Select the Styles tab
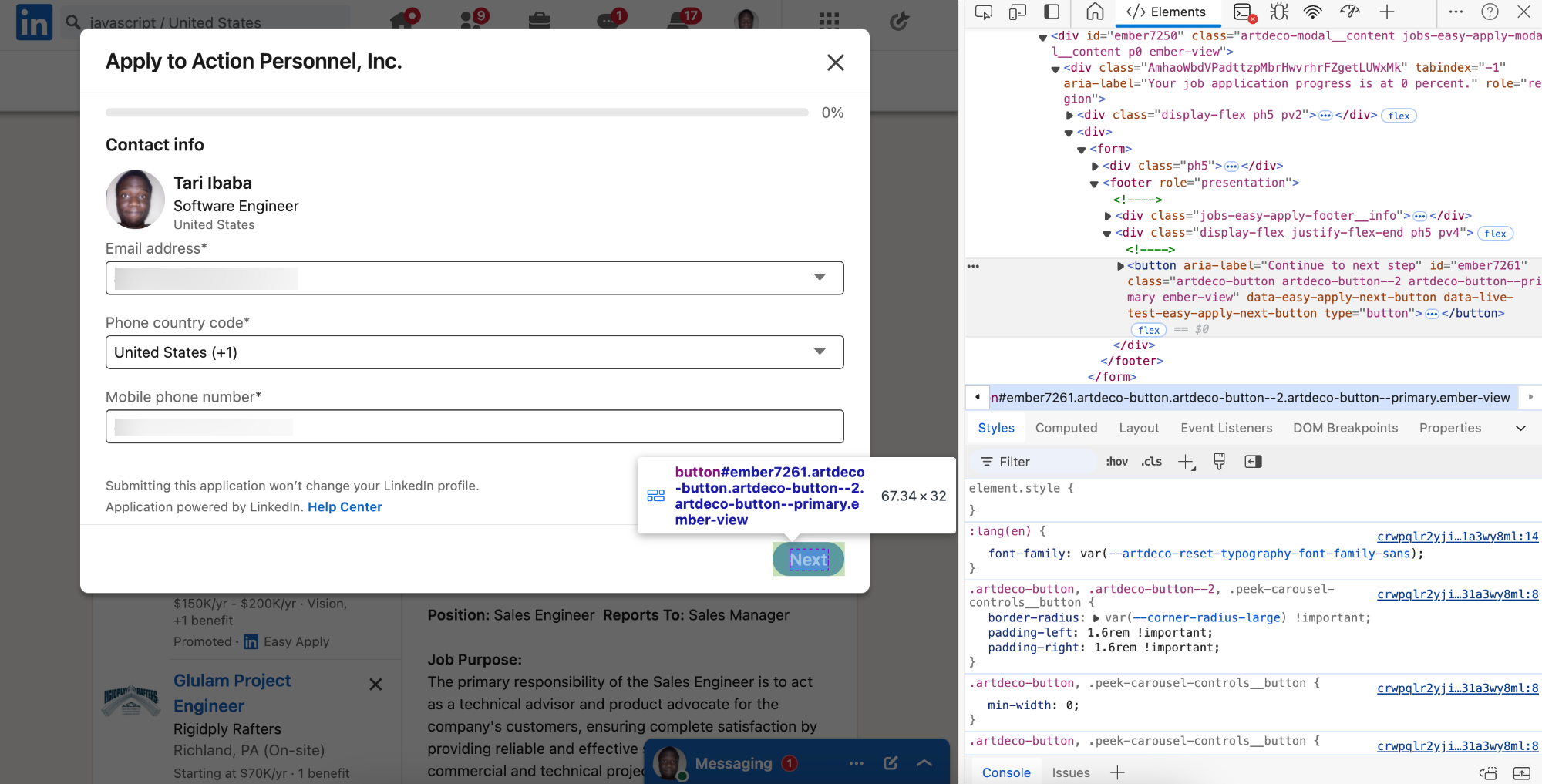Screen dimensions: 1542x784 point(996,428)
